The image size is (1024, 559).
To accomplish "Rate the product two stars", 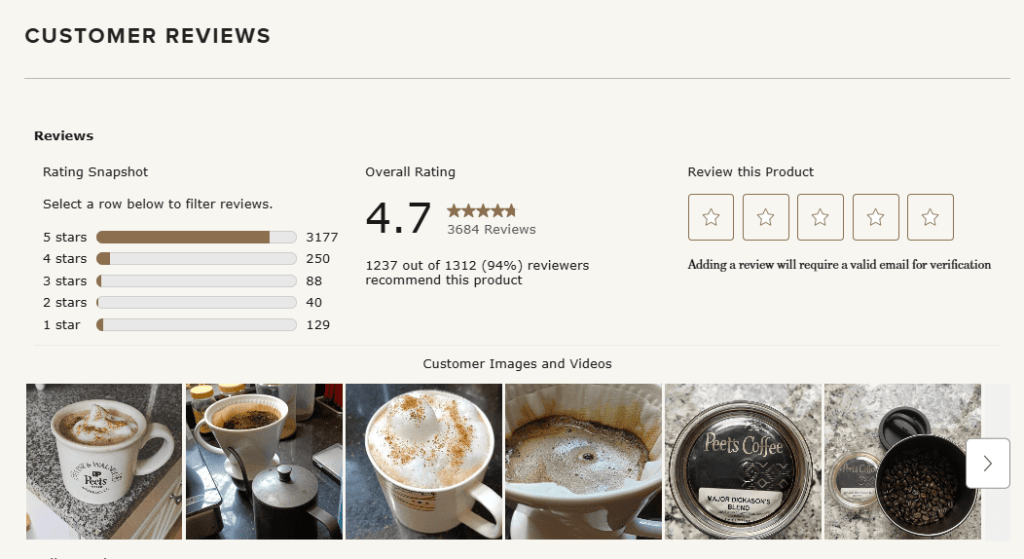I will click(x=765, y=217).
